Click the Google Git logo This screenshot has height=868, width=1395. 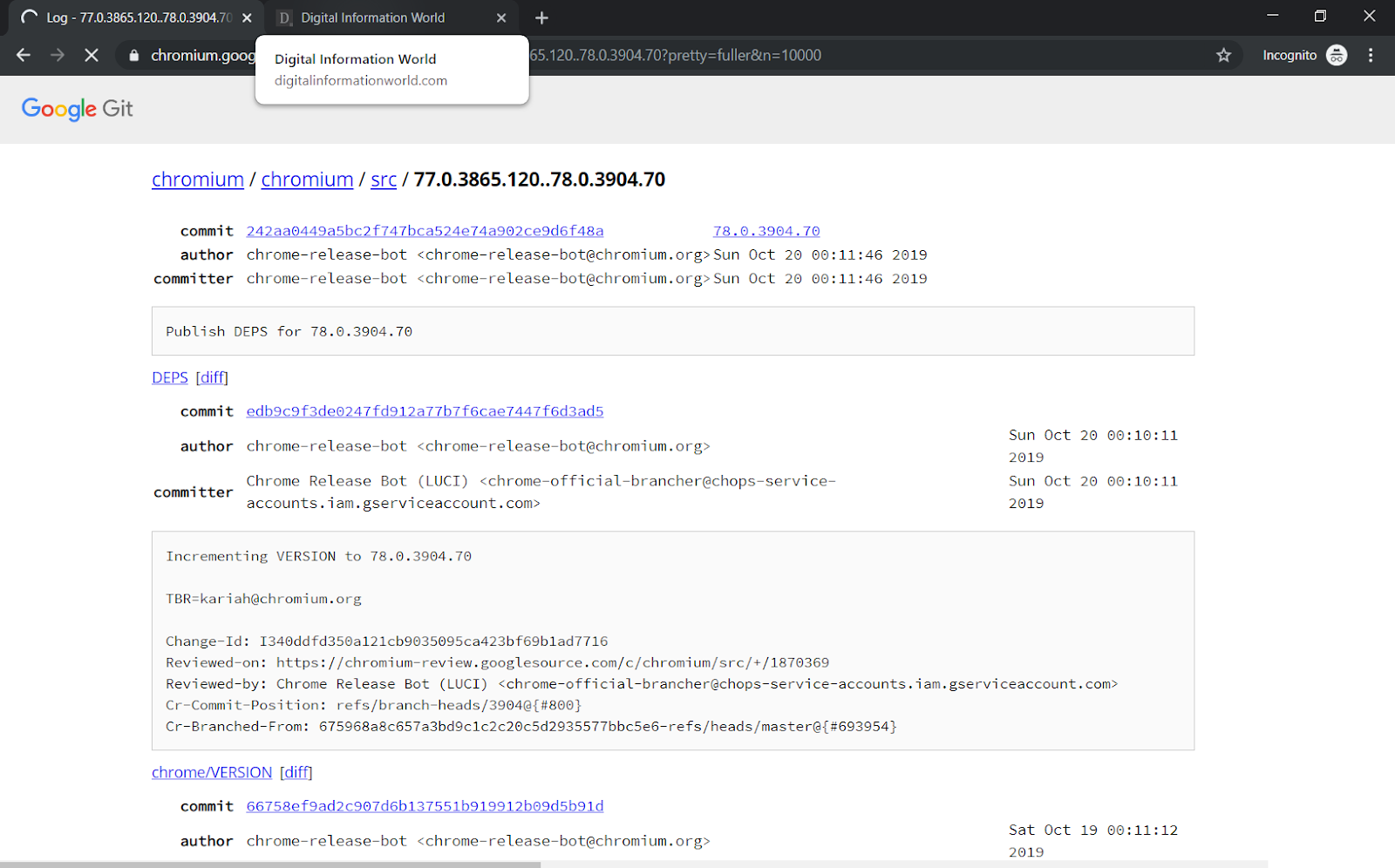click(x=78, y=109)
